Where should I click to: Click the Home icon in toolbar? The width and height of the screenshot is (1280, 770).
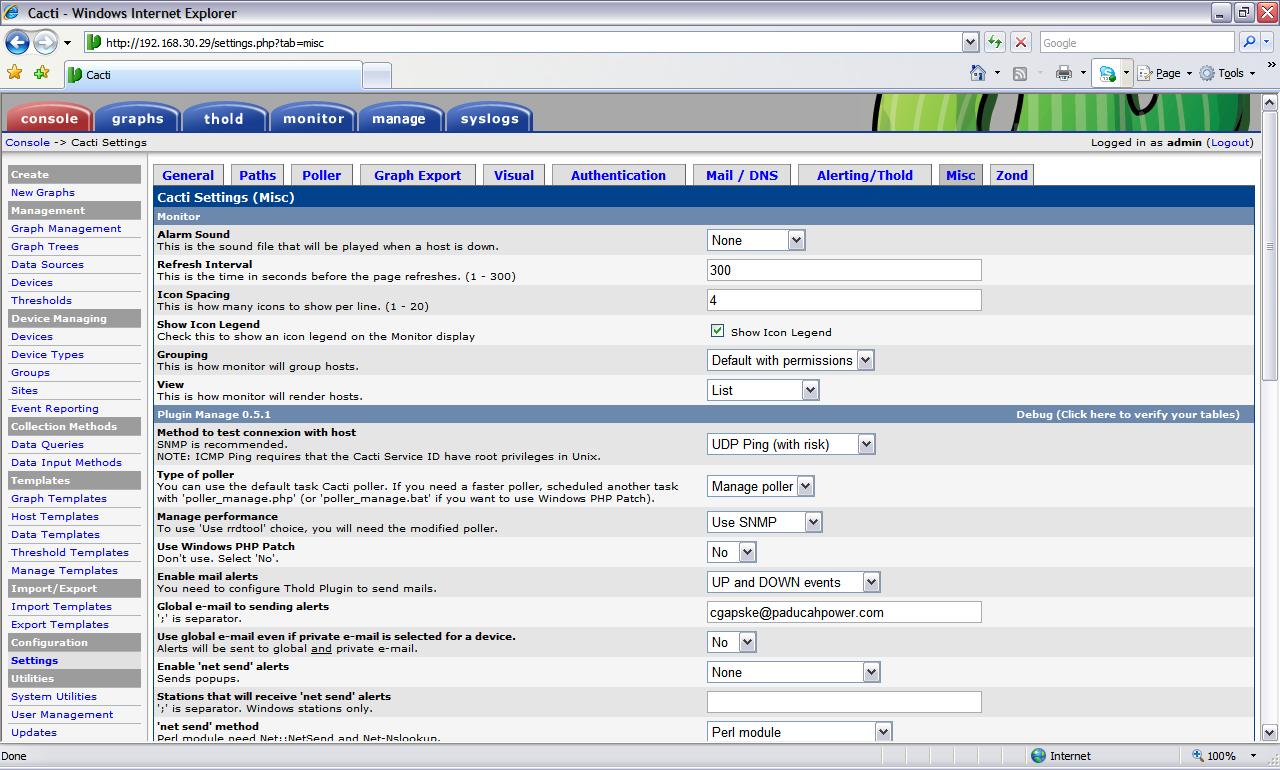978,73
